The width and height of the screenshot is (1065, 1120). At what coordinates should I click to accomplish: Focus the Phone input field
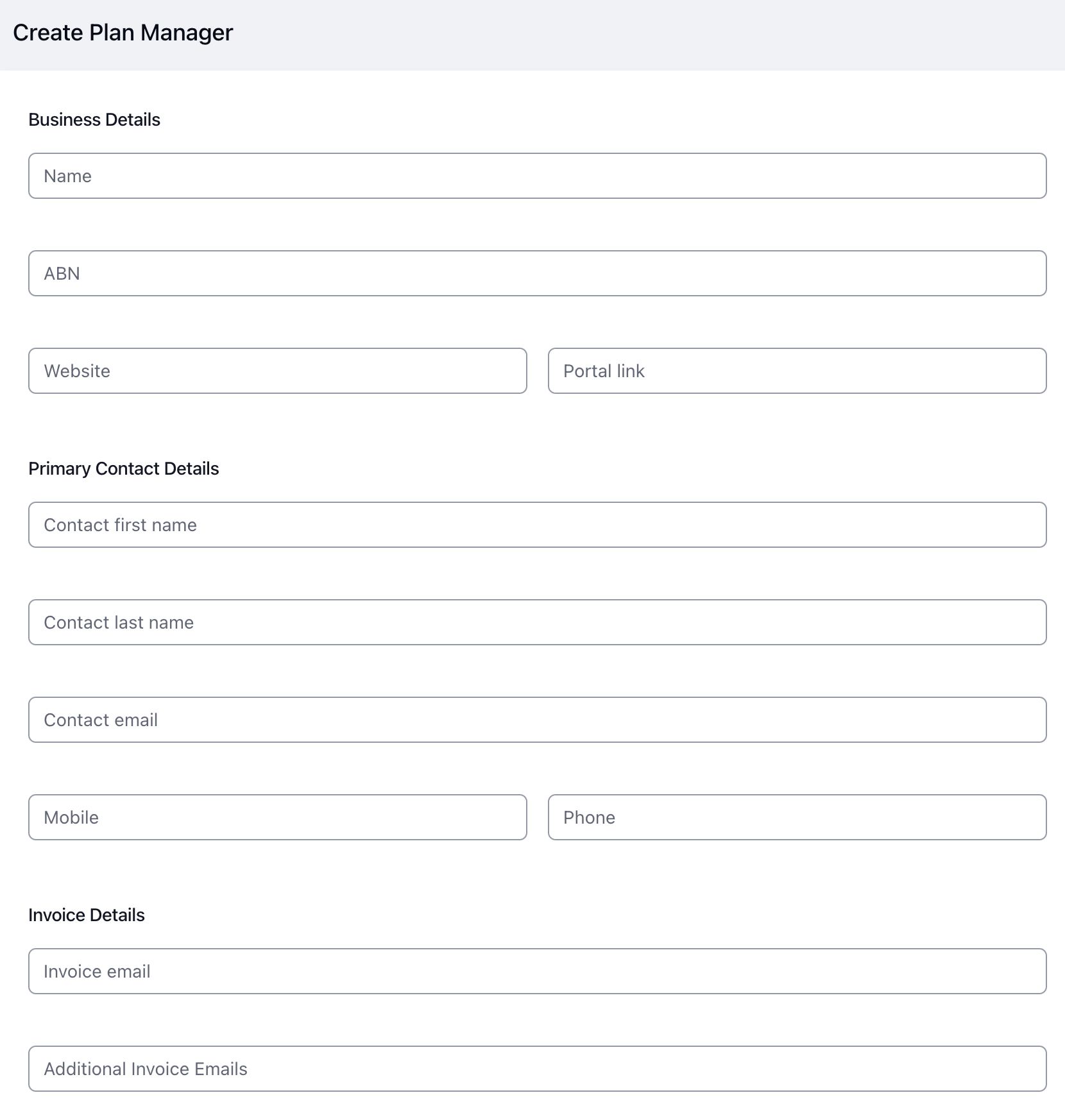(797, 817)
